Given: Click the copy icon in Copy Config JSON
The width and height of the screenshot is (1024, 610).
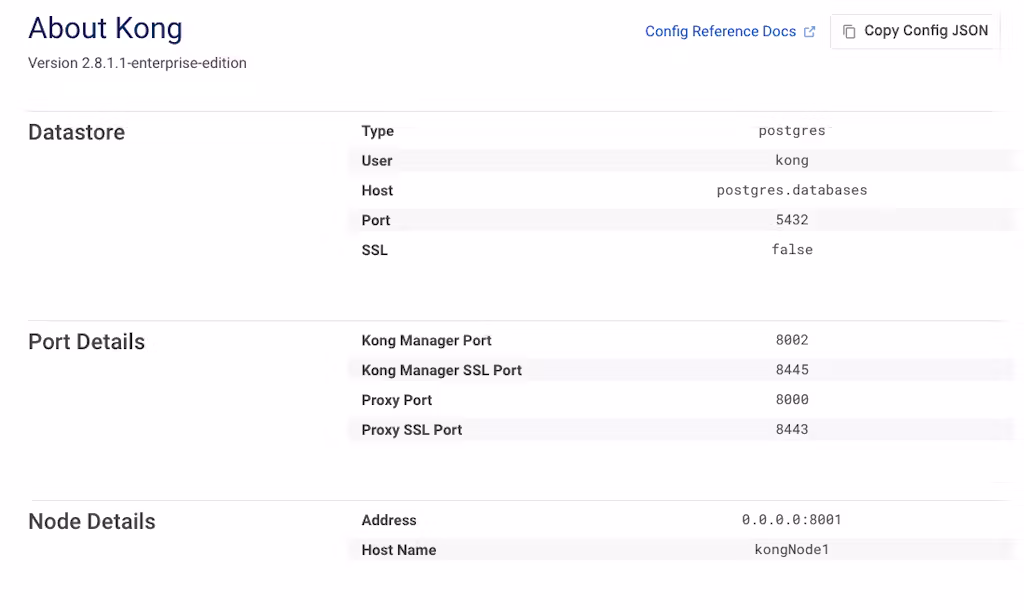Looking at the screenshot, I should [x=849, y=31].
